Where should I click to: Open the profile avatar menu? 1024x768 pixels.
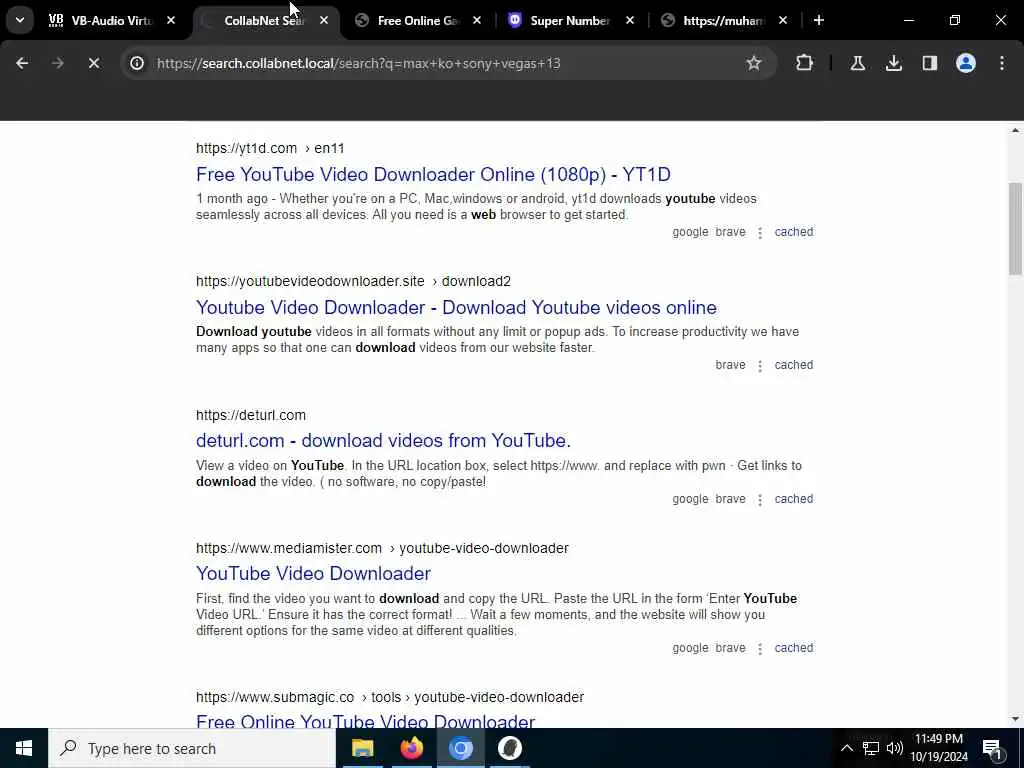[966, 63]
